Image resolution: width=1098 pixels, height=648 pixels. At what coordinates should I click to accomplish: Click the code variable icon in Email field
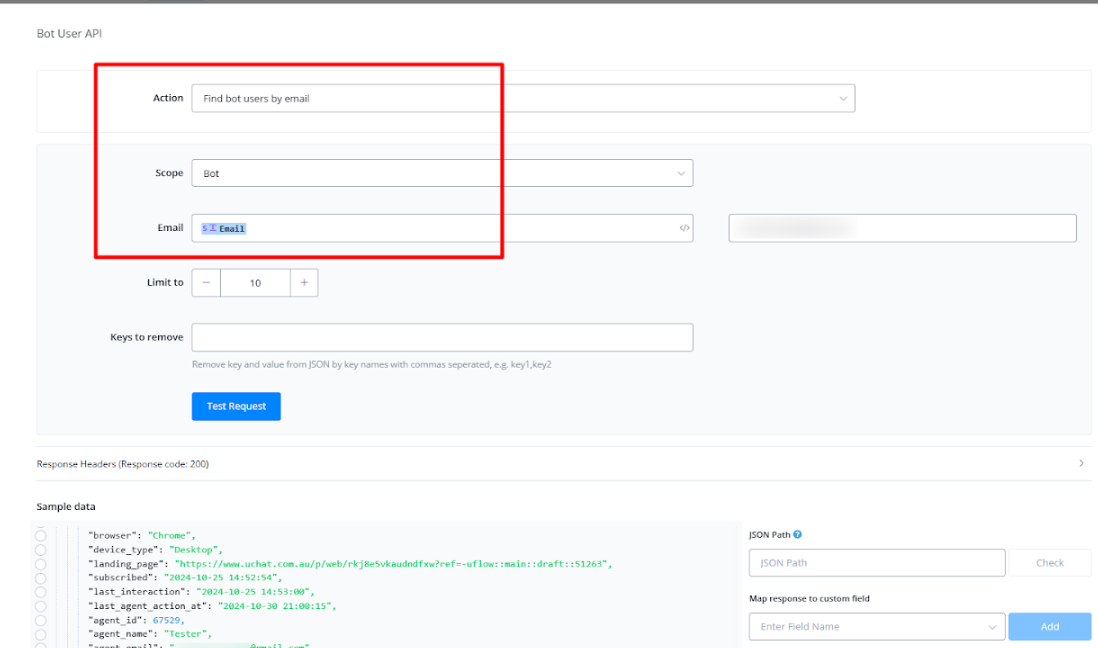pyautogui.click(x=684, y=228)
